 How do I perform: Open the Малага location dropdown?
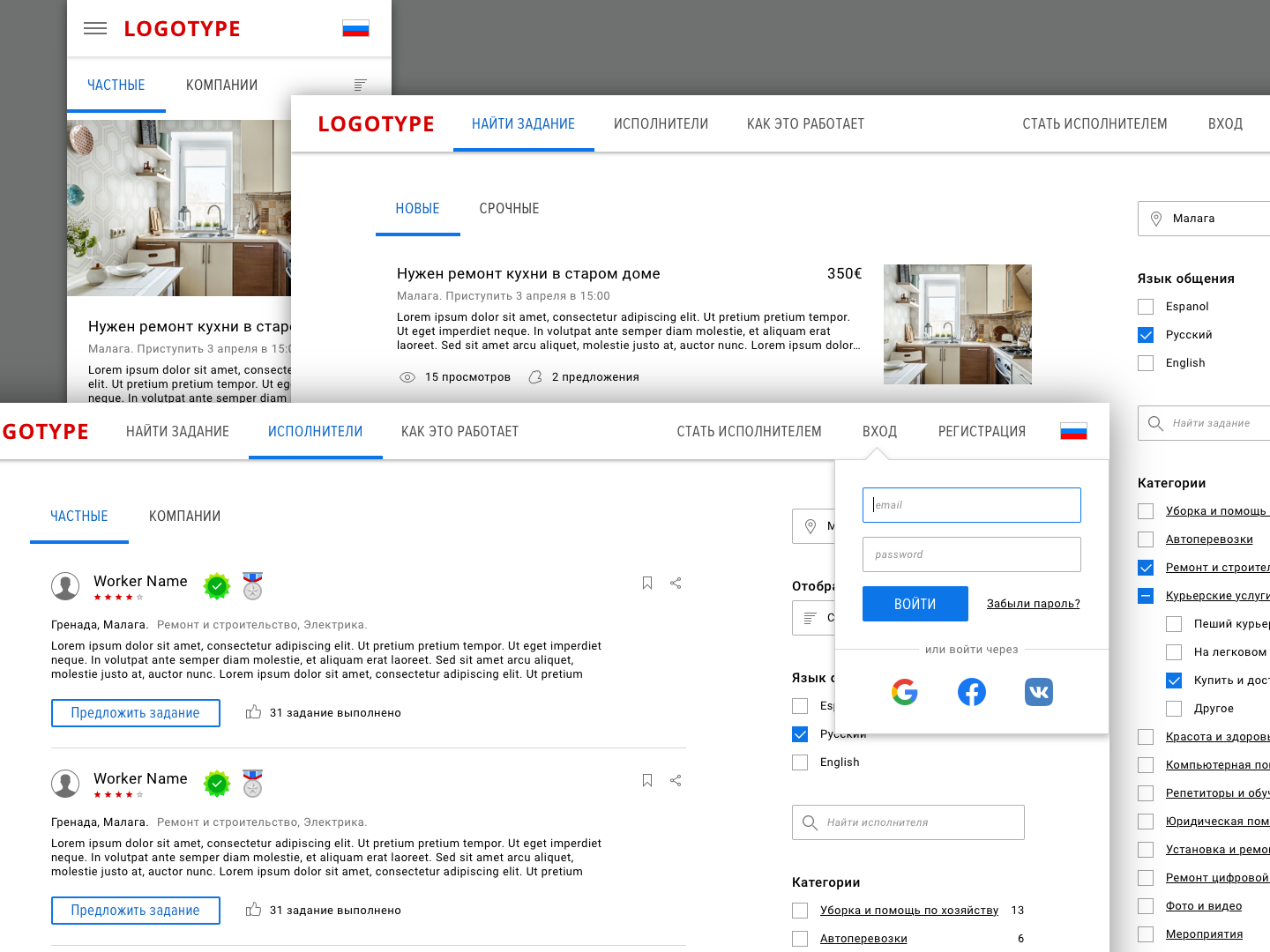[1204, 219]
